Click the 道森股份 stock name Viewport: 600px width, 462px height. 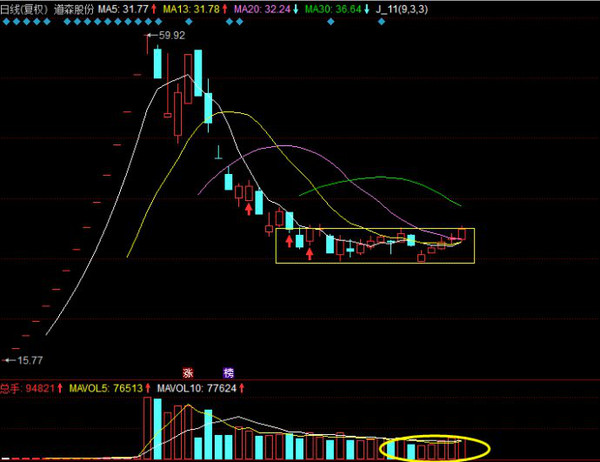tap(73, 8)
